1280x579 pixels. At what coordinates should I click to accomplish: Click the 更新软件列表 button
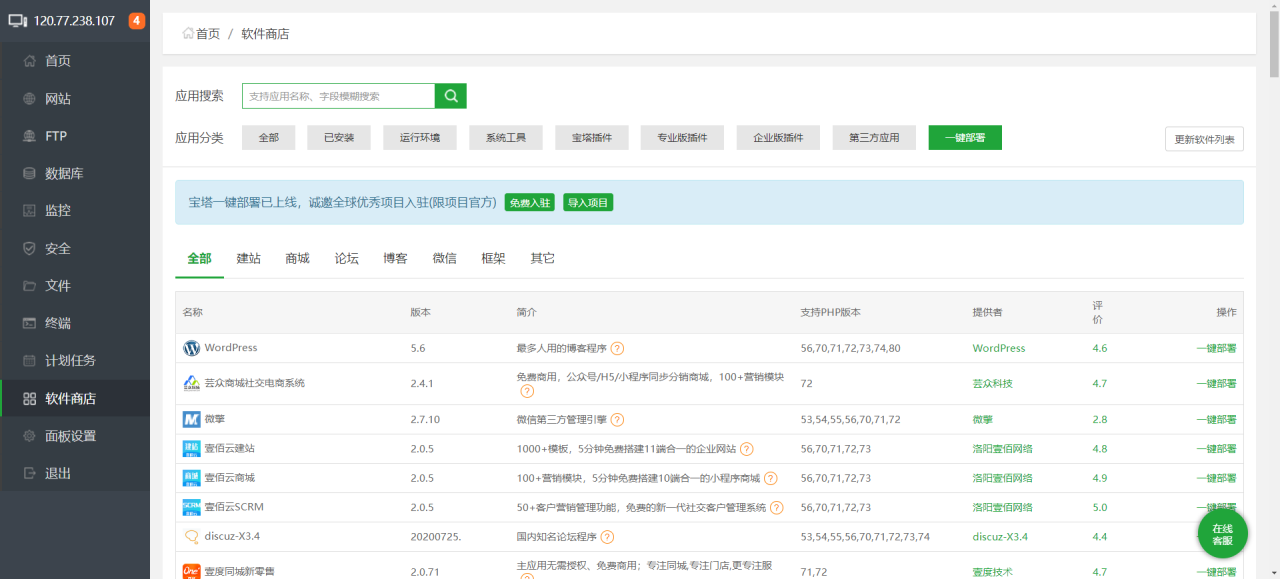(x=1204, y=139)
